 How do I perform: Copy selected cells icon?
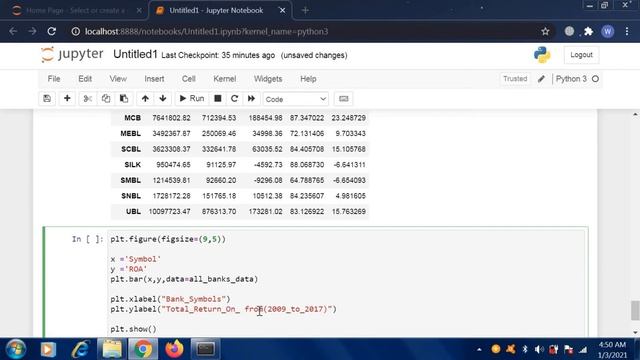(106, 99)
